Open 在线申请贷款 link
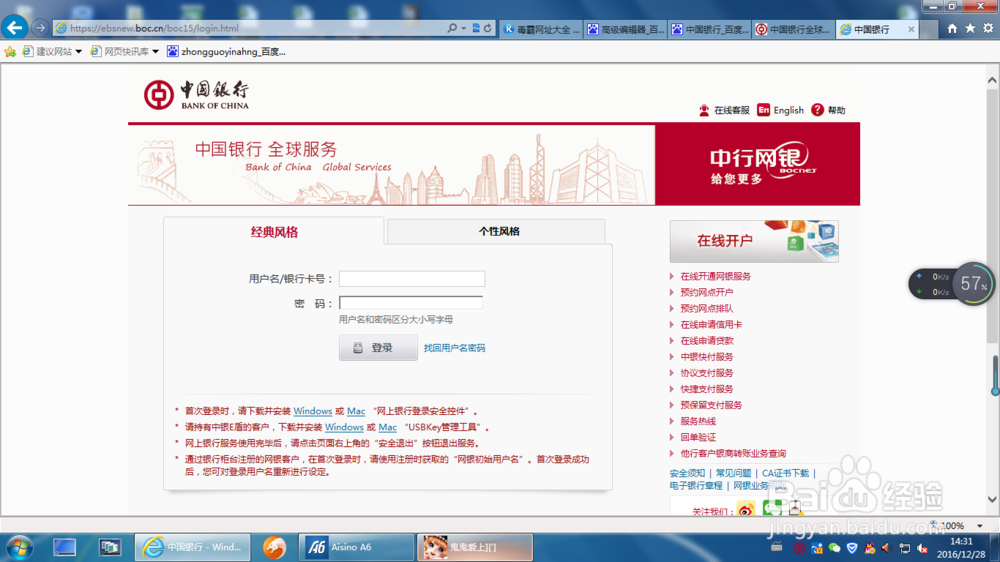The width and height of the screenshot is (1000, 562). click(706, 341)
